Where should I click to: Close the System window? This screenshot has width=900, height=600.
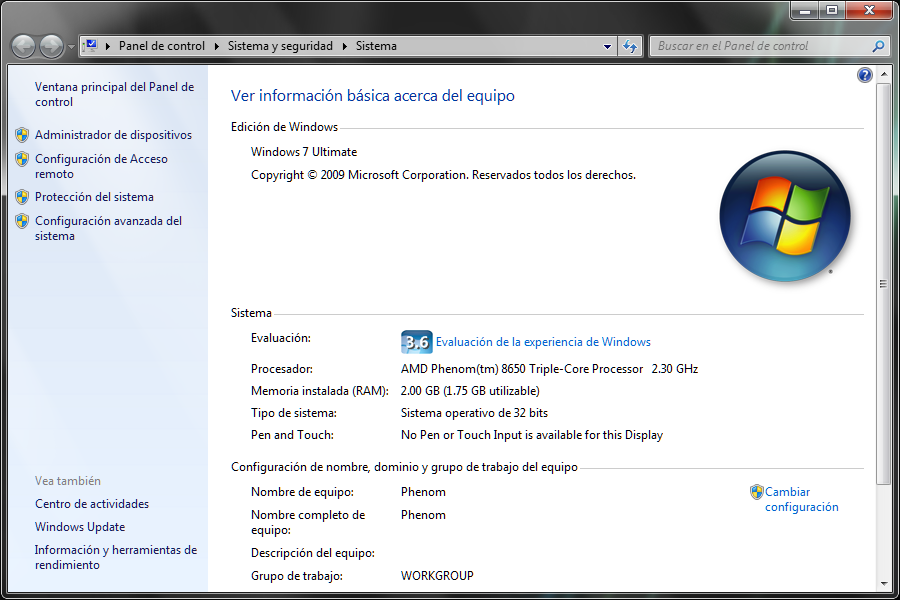point(869,10)
